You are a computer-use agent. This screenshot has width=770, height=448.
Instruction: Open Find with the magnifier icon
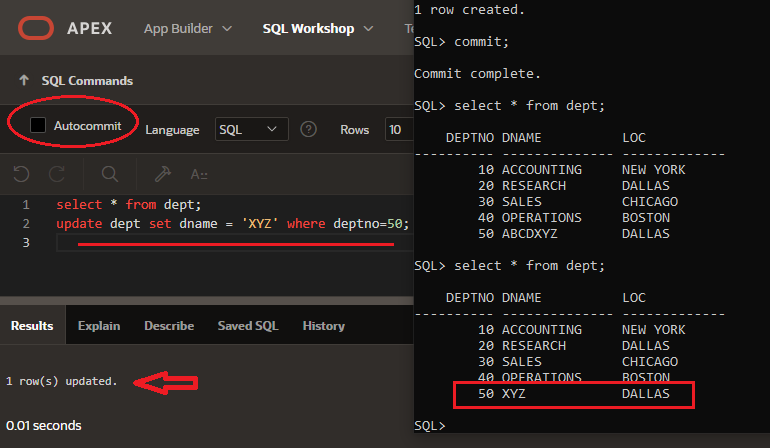109,174
